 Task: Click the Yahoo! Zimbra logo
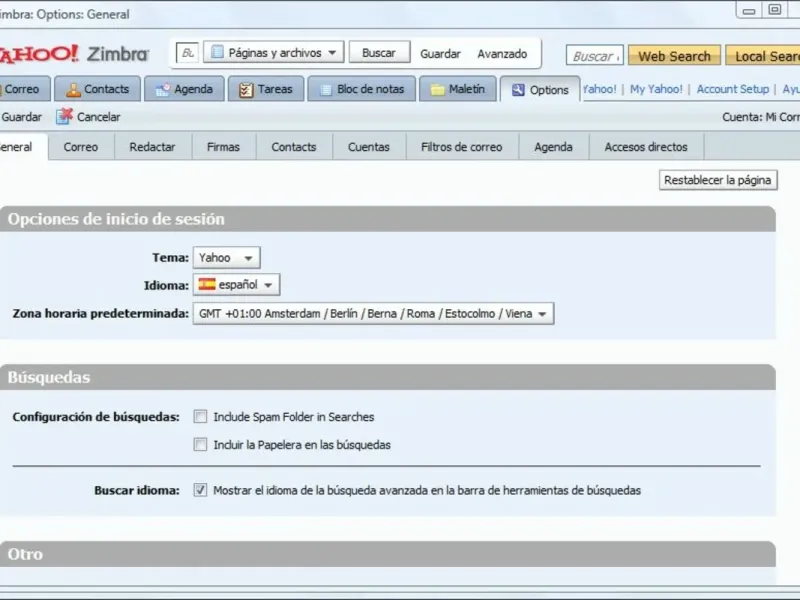pyautogui.click(x=74, y=54)
